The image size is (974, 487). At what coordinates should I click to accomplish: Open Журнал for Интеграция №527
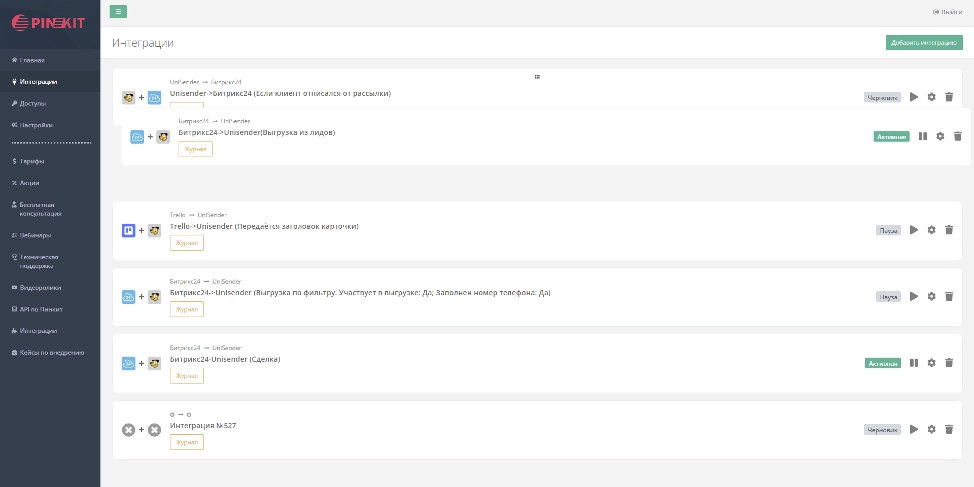[x=187, y=442]
